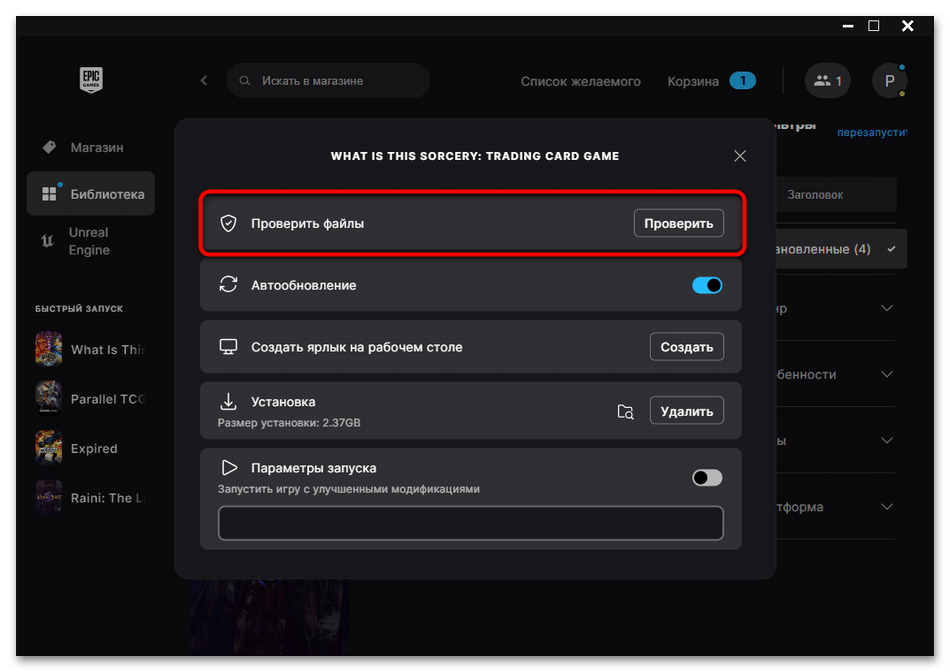
Task: Open Список желаемого
Action: (580, 81)
